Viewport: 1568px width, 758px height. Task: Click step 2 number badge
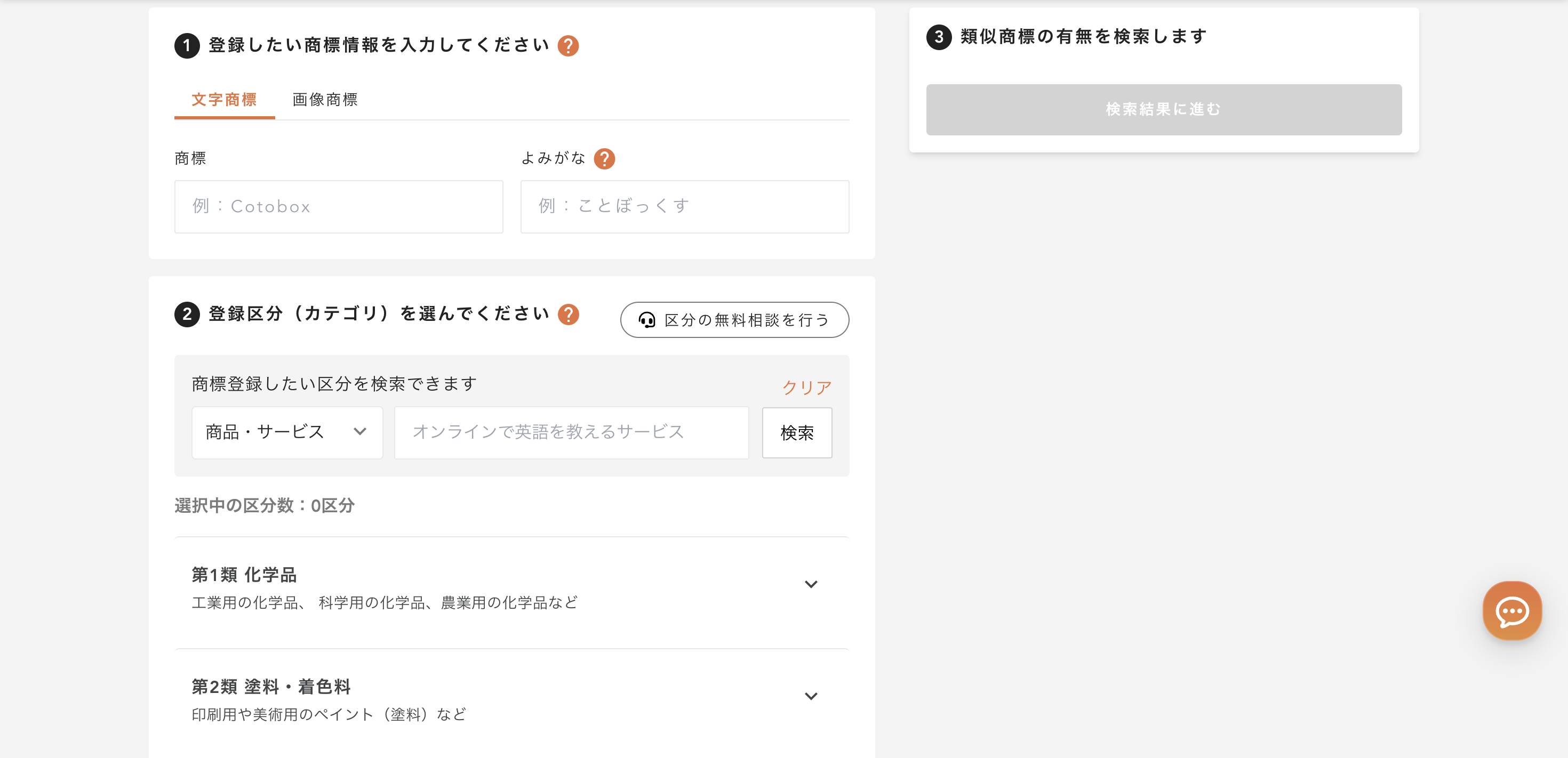(x=187, y=315)
